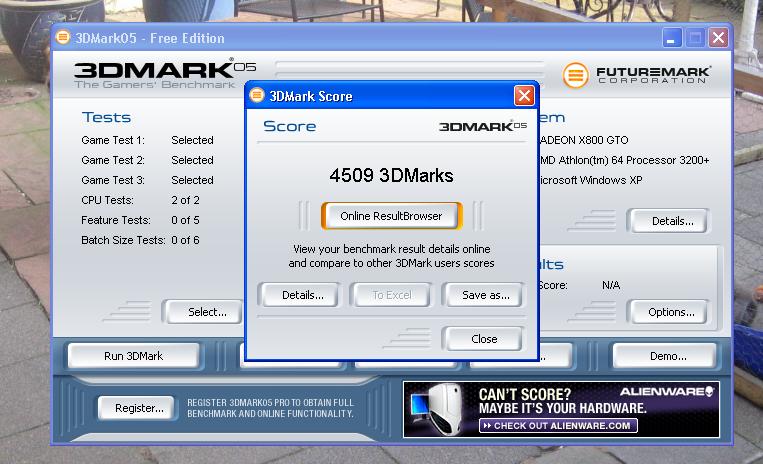Click the Game Test 3: label

[113, 180]
